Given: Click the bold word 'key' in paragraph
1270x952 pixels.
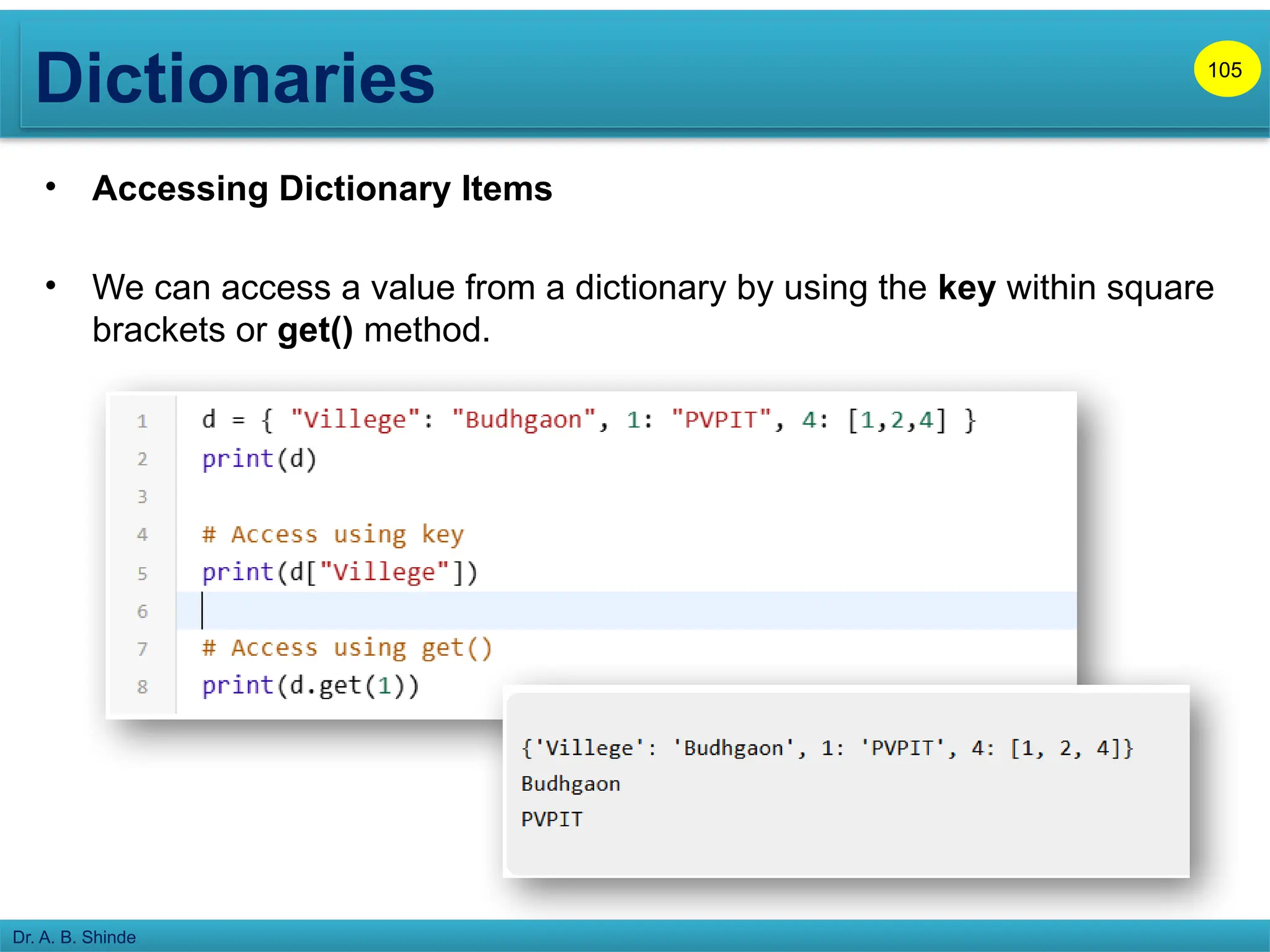Looking at the screenshot, I should pos(966,288).
